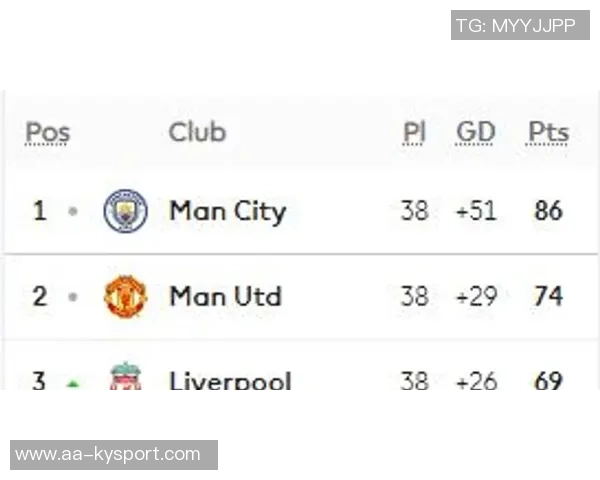Sort by the GD column header
Viewport: 600px width, 480px height.
tap(476, 132)
